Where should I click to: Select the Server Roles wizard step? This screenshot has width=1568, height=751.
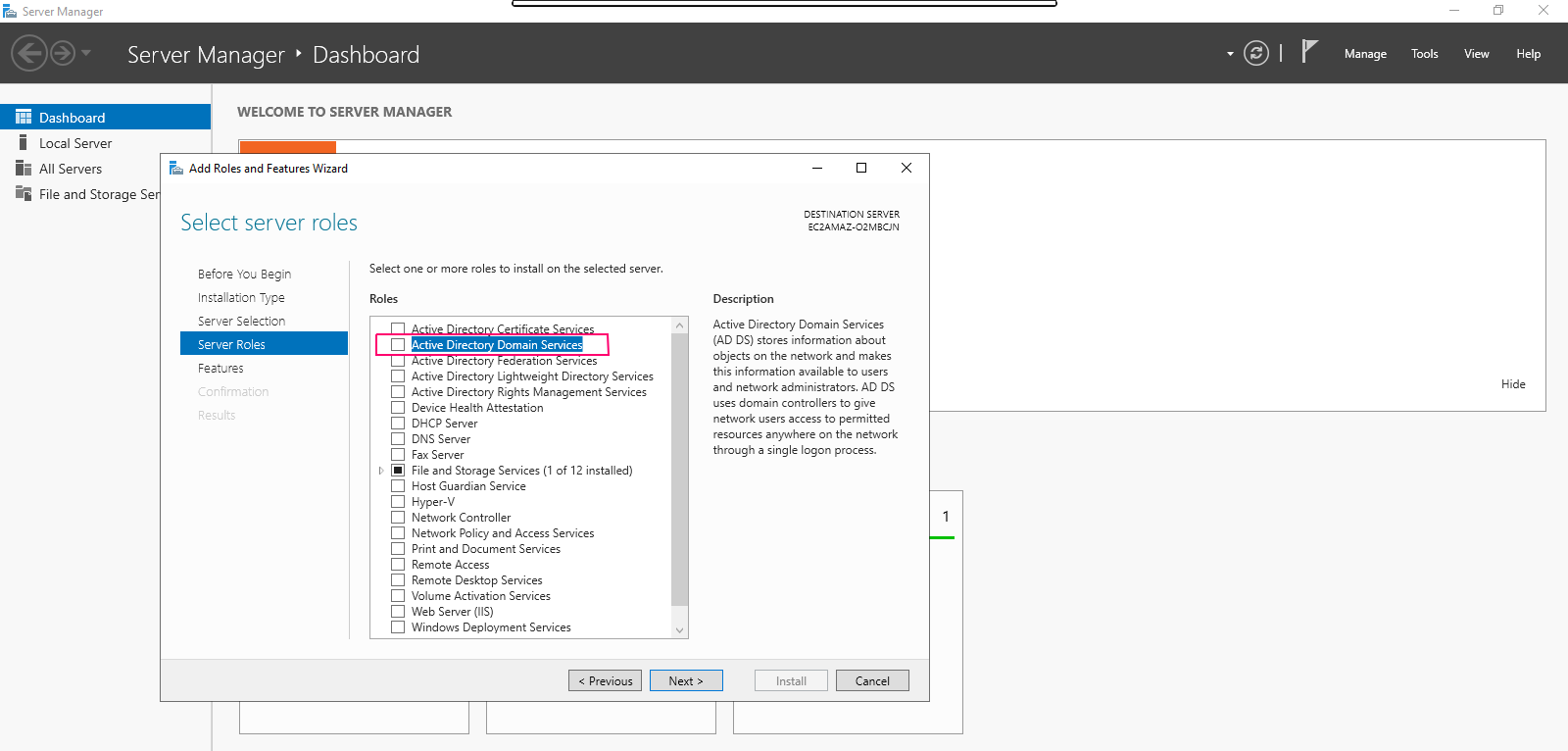(264, 343)
